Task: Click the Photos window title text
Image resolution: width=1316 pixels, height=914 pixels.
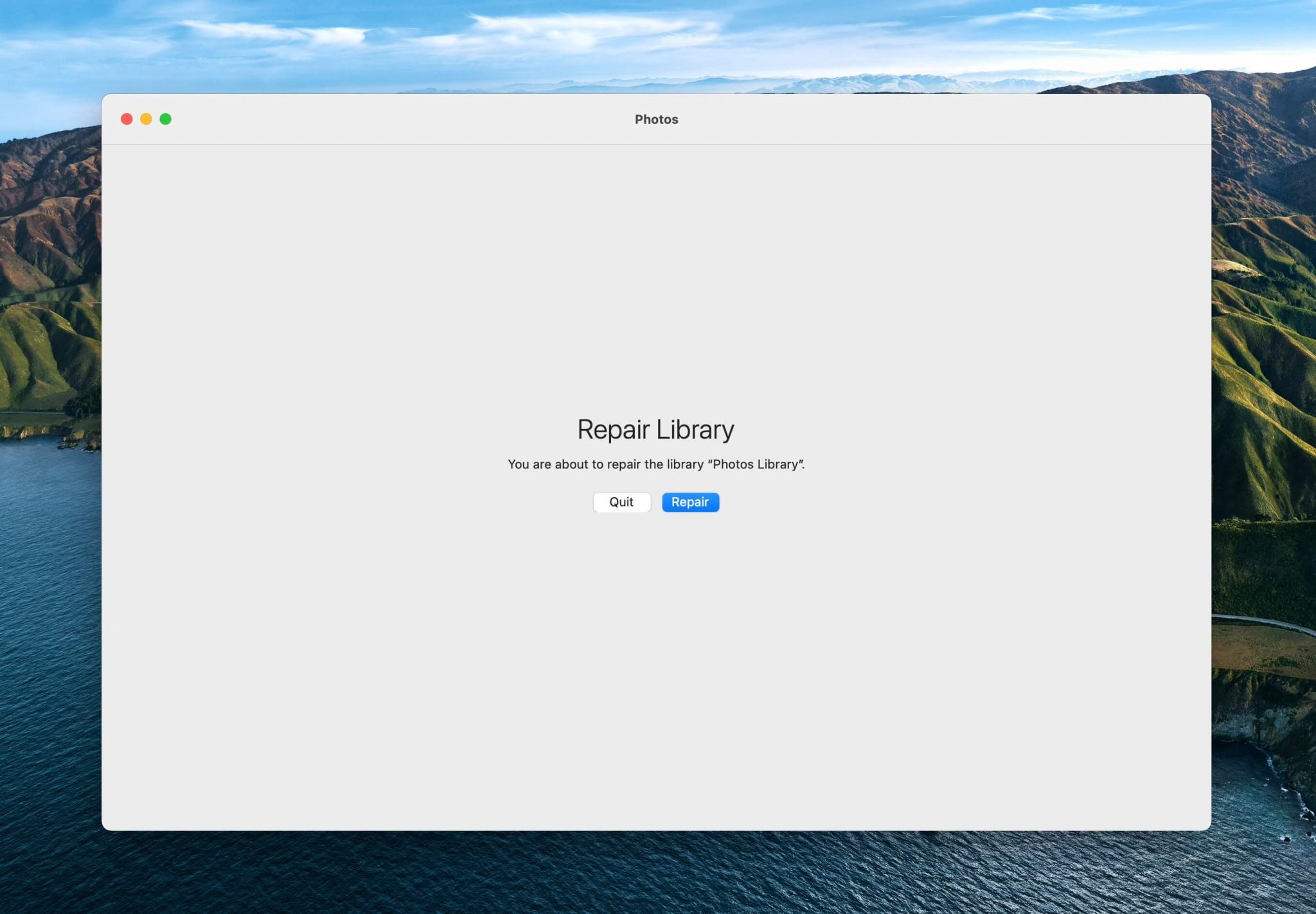Action: (656, 119)
